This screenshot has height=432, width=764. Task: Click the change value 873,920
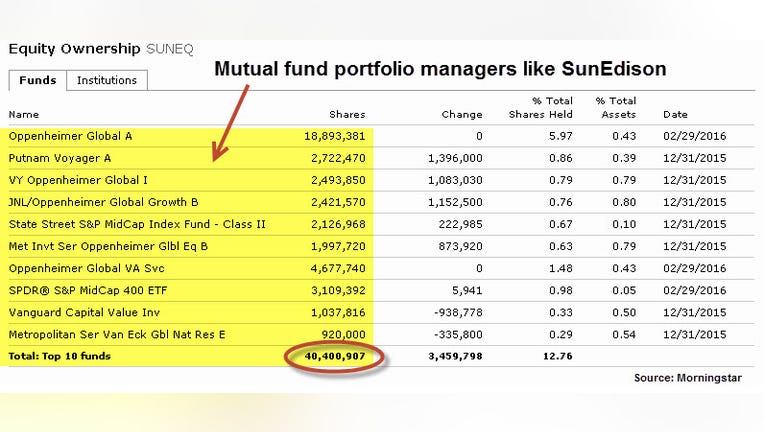coord(460,246)
